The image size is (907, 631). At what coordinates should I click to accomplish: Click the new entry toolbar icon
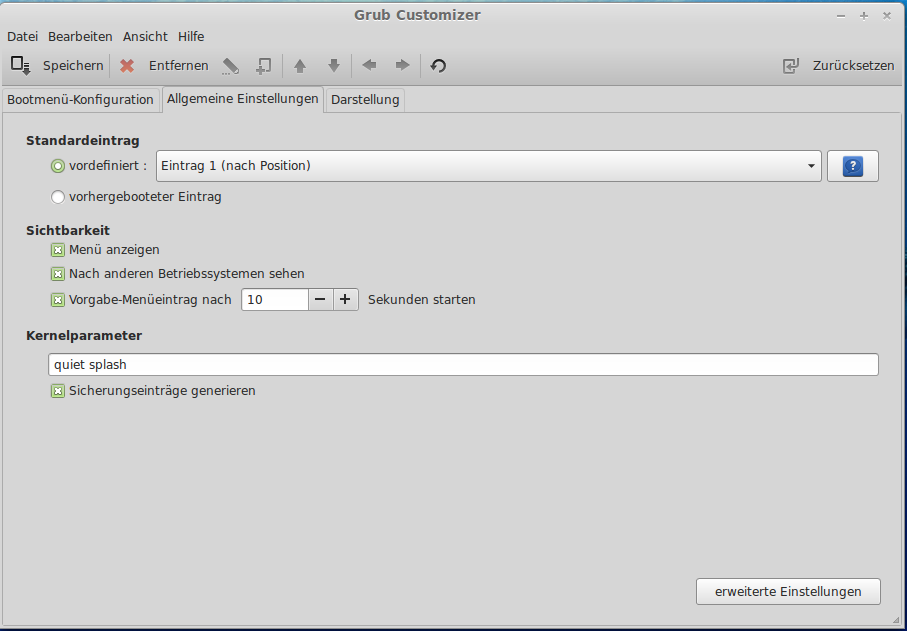(x=264, y=66)
